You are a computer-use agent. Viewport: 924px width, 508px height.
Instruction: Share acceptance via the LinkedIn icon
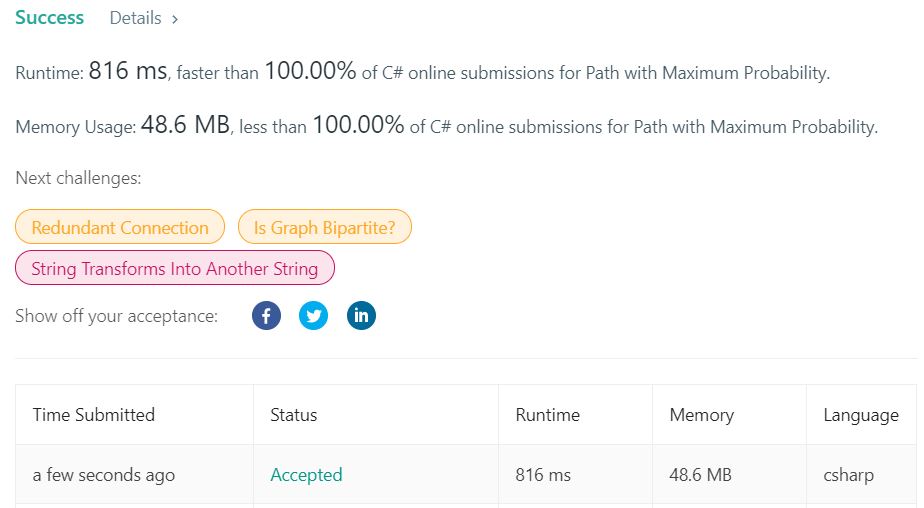coord(361,316)
